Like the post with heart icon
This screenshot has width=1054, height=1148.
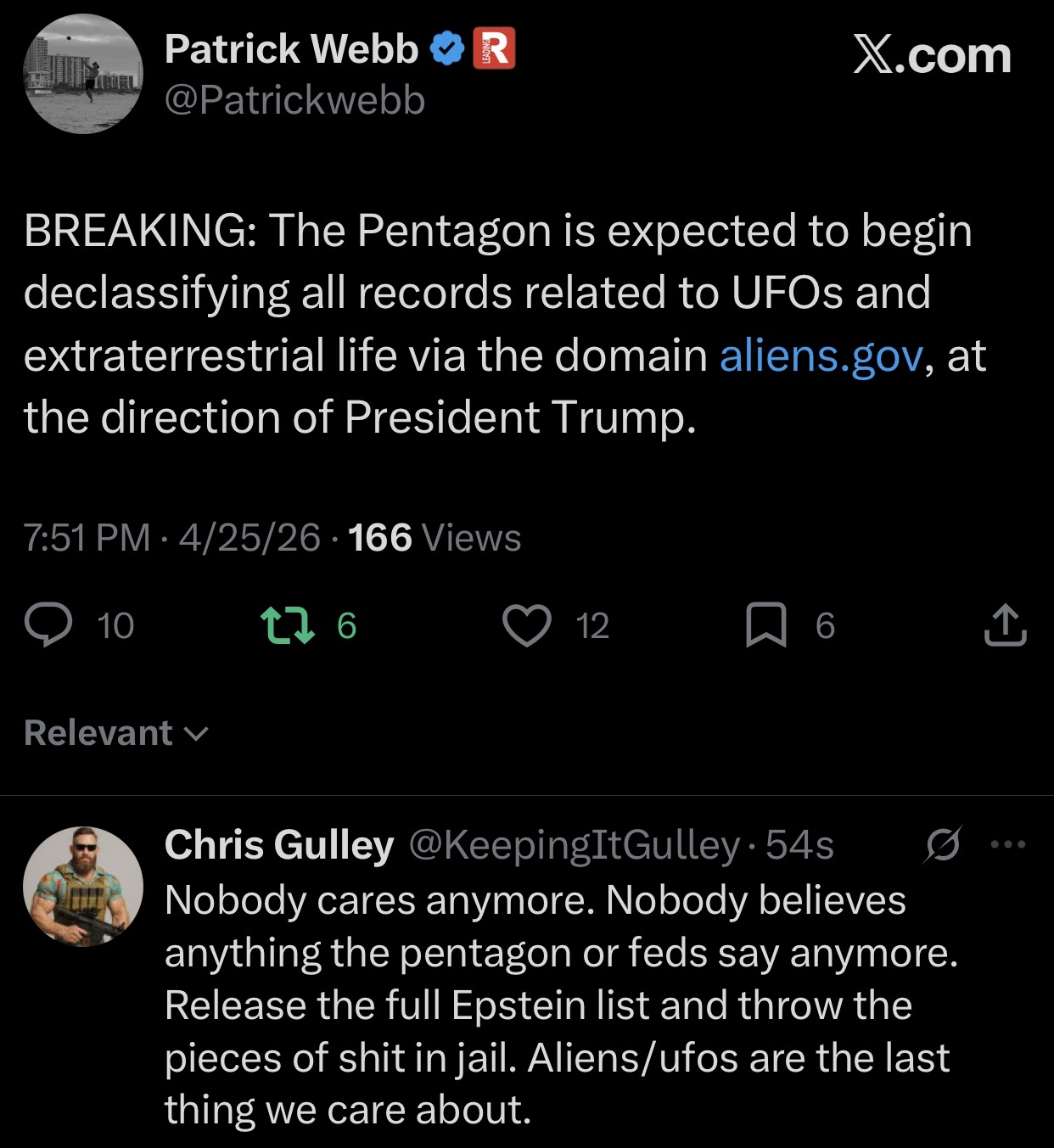[x=527, y=625]
